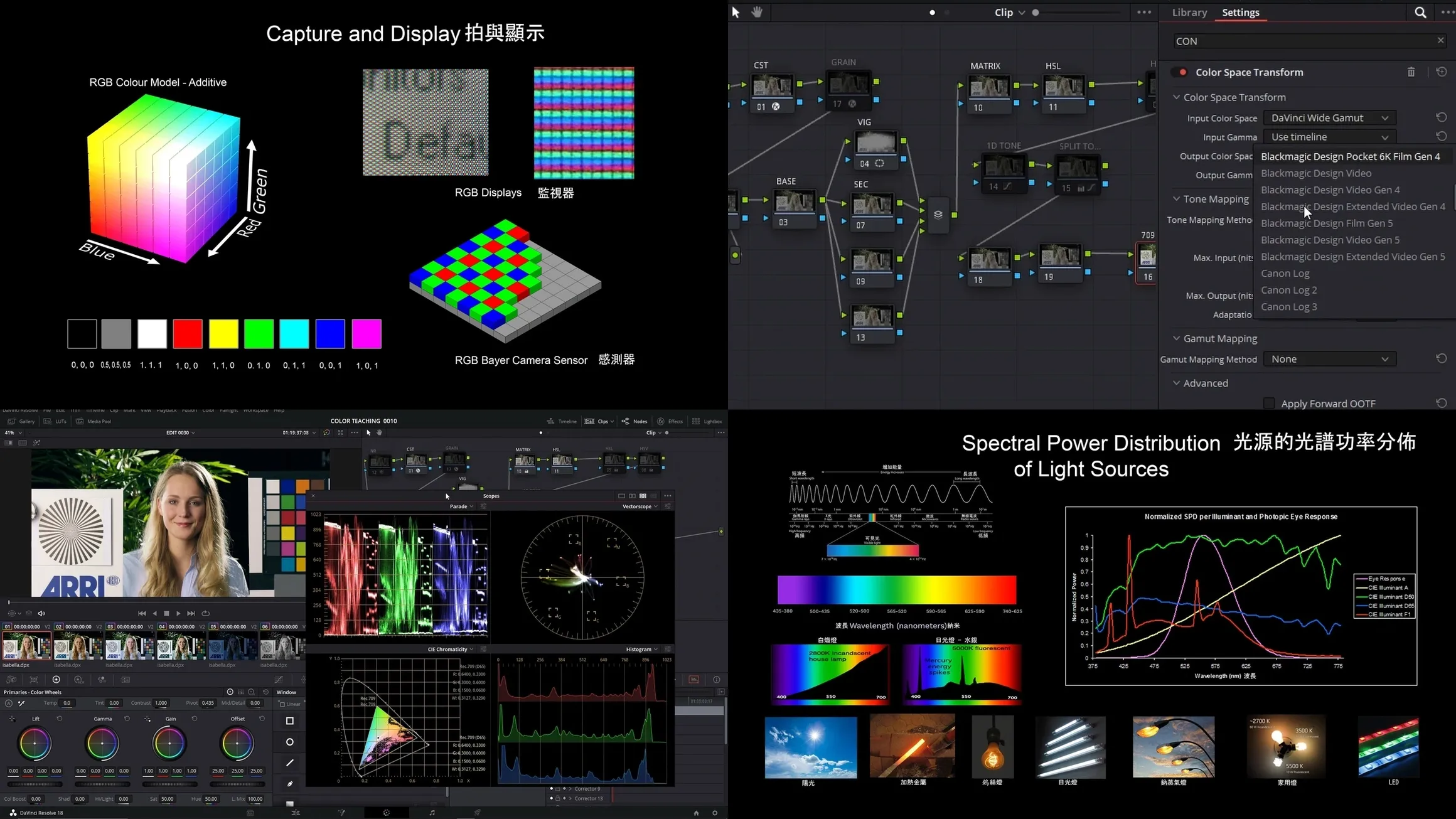Select the hand pan tool in top node editor
Image resolution: width=1456 pixels, height=819 pixels.
point(757,12)
